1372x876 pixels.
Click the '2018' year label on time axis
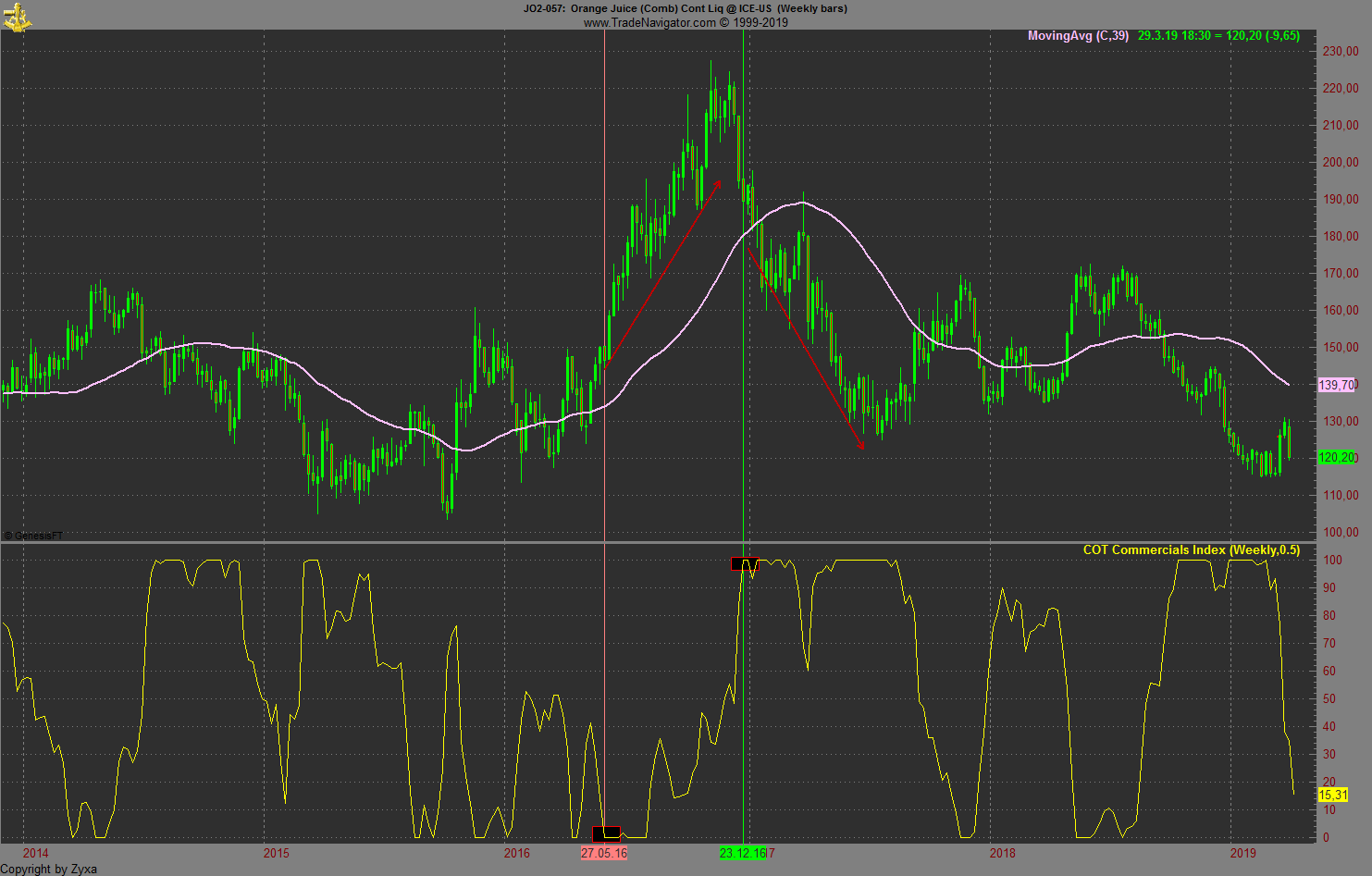[1002, 853]
